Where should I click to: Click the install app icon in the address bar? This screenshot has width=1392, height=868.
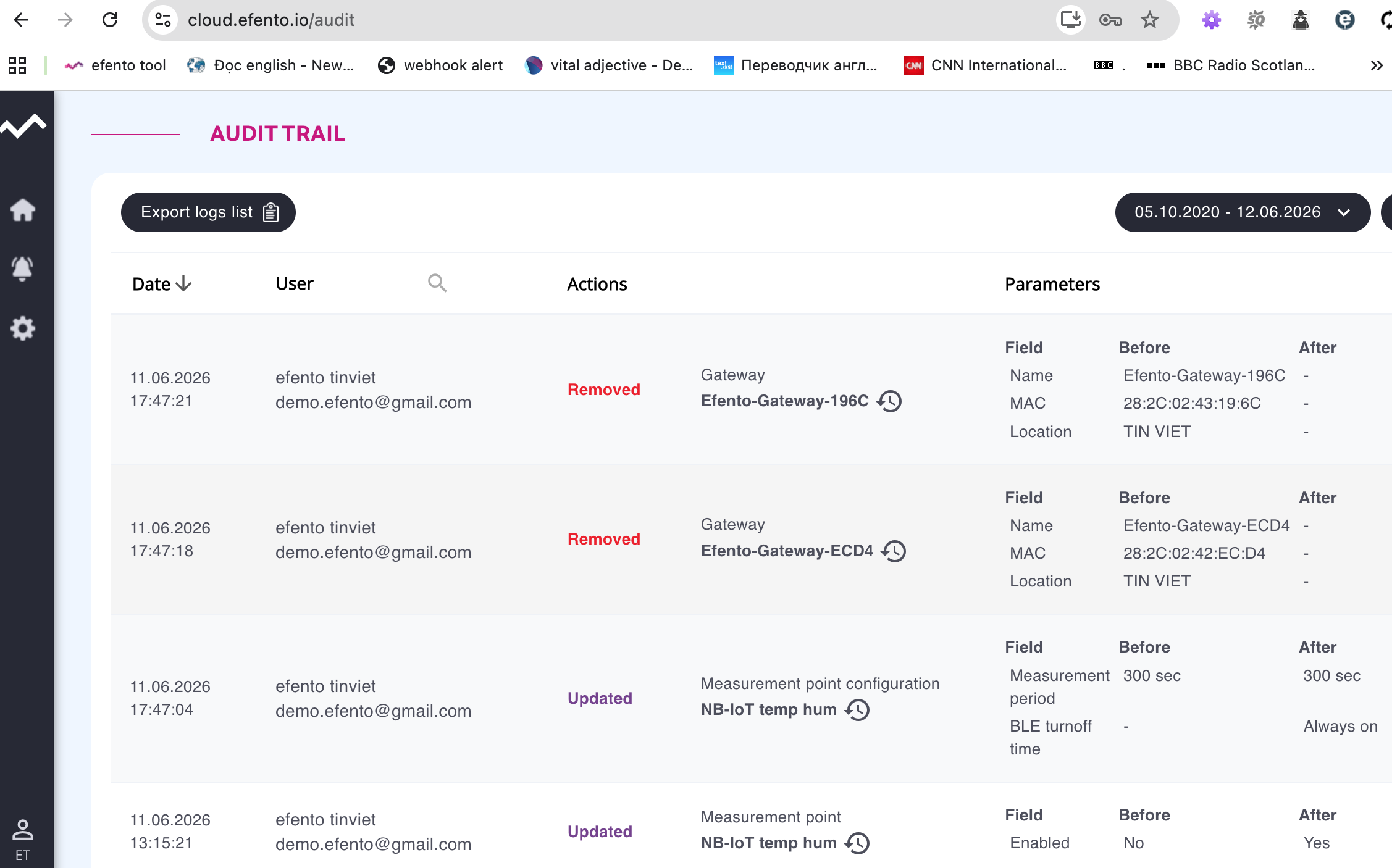(1070, 20)
